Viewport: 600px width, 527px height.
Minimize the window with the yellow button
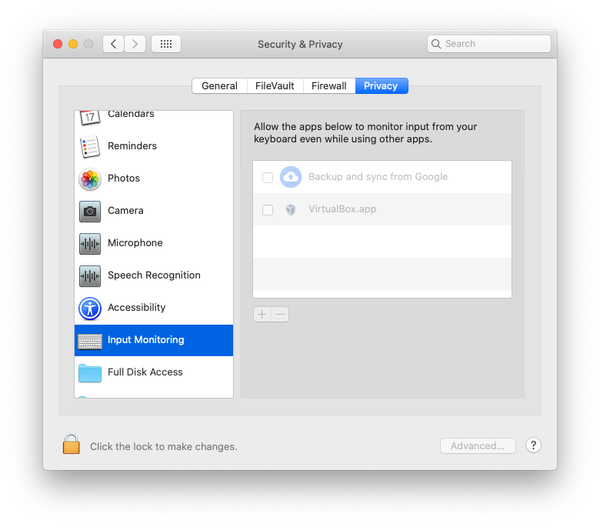click(x=73, y=44)
